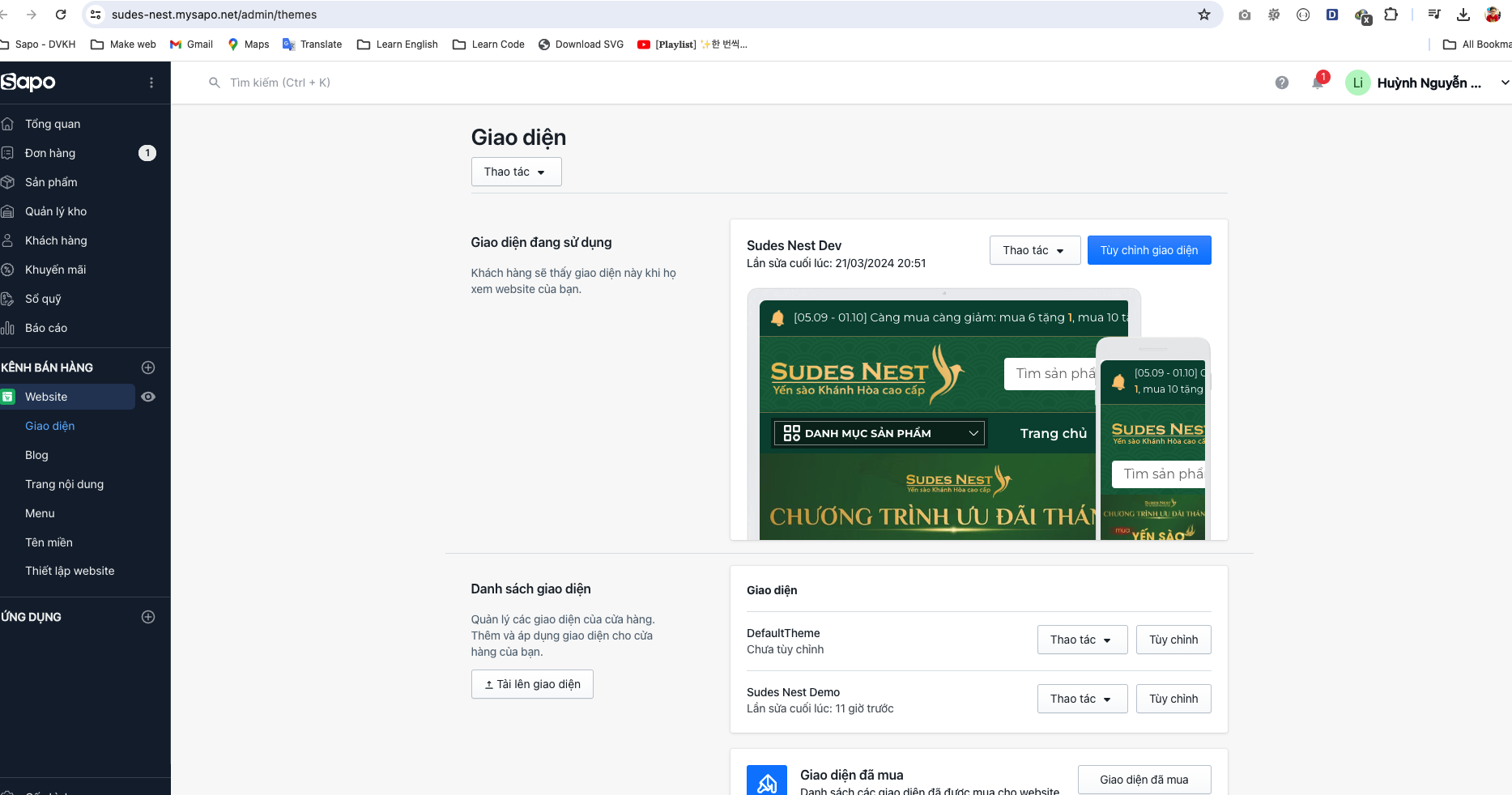
Task: Go to Tên miền submenu
Action: (x=49, y=542)
